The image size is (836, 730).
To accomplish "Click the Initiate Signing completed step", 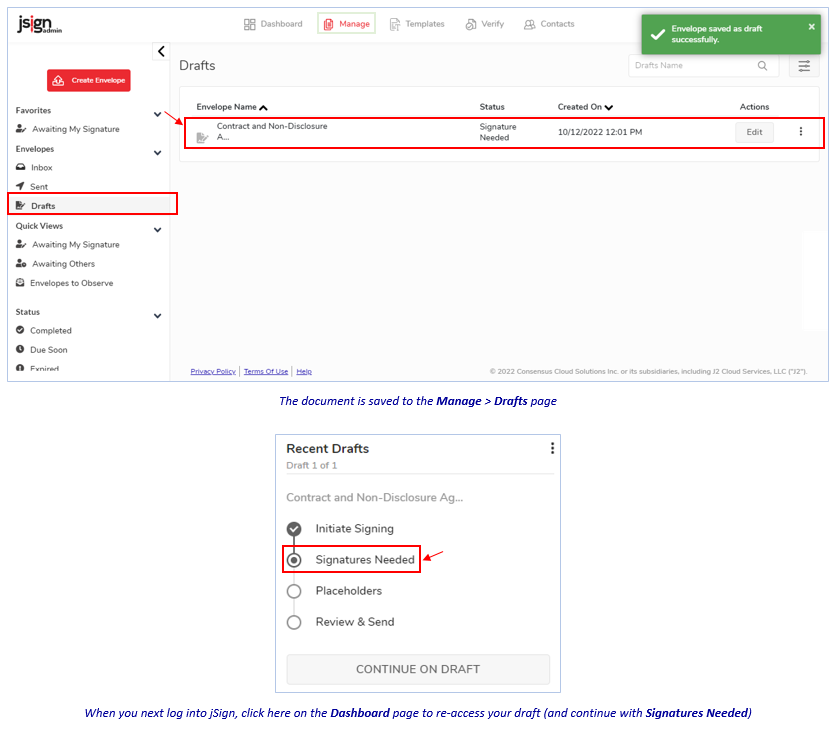I will pyautogui.click(x=340, y=529).
